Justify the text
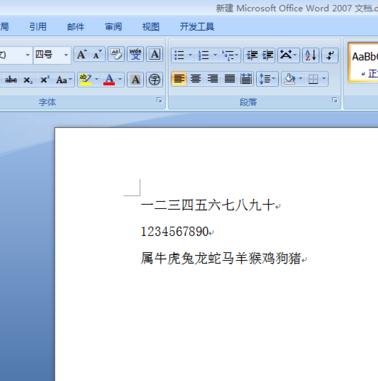Image resolution: width=378 pixels, height=381 pixels. pyautogui.click(x=229, y=79)
